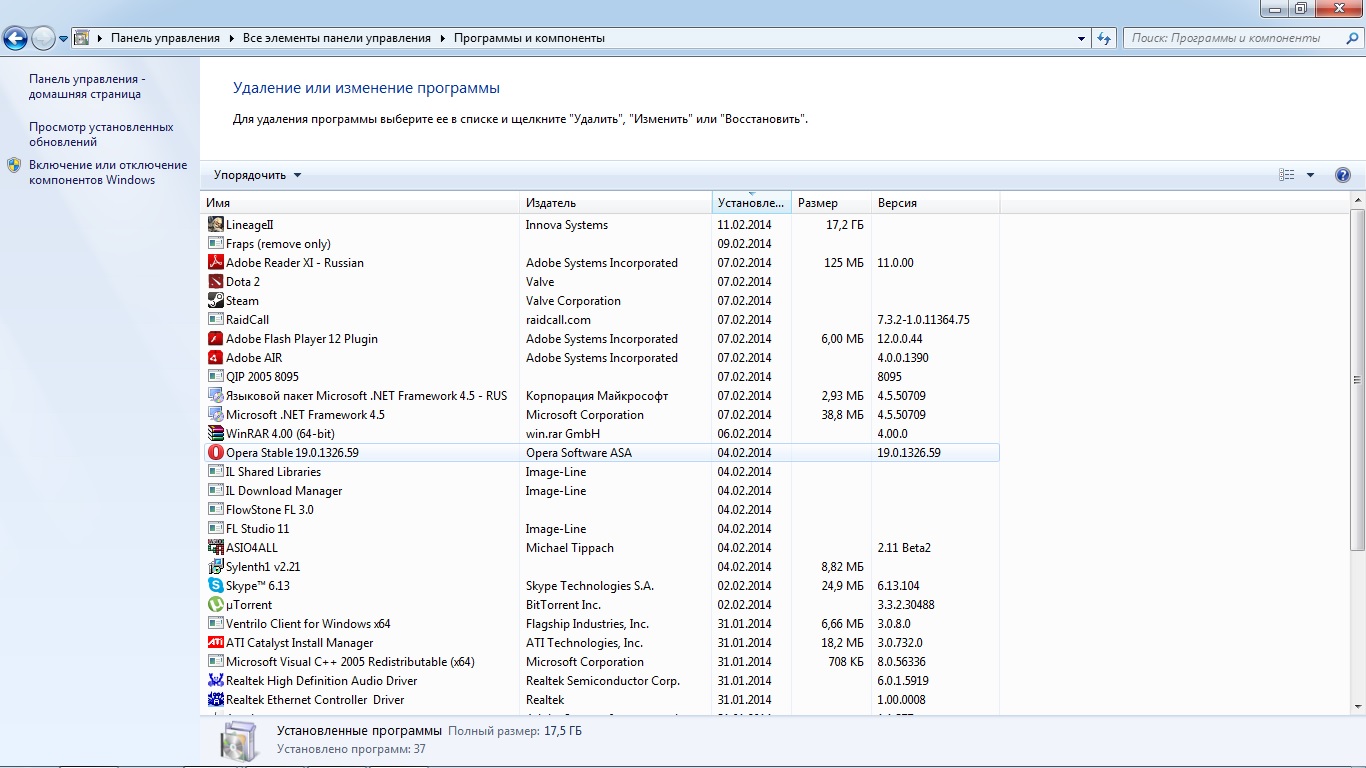The width and height of the screenshot is (1366, 768).
Task: Click the Установленные программы details pane icon
Action: pyautogui.click(x=241, y=742)
